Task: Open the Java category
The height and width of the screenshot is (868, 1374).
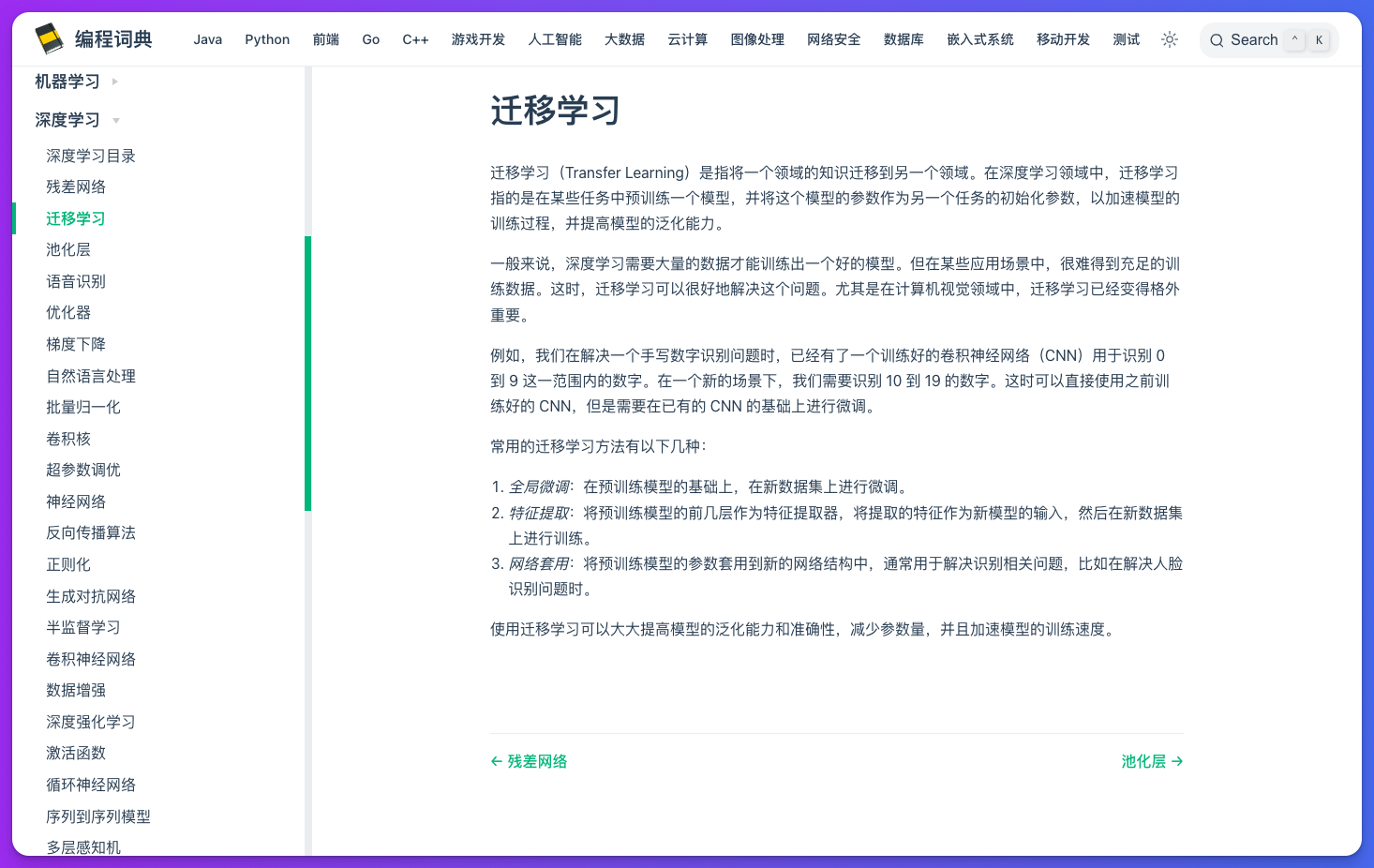Action: [207, 39]
